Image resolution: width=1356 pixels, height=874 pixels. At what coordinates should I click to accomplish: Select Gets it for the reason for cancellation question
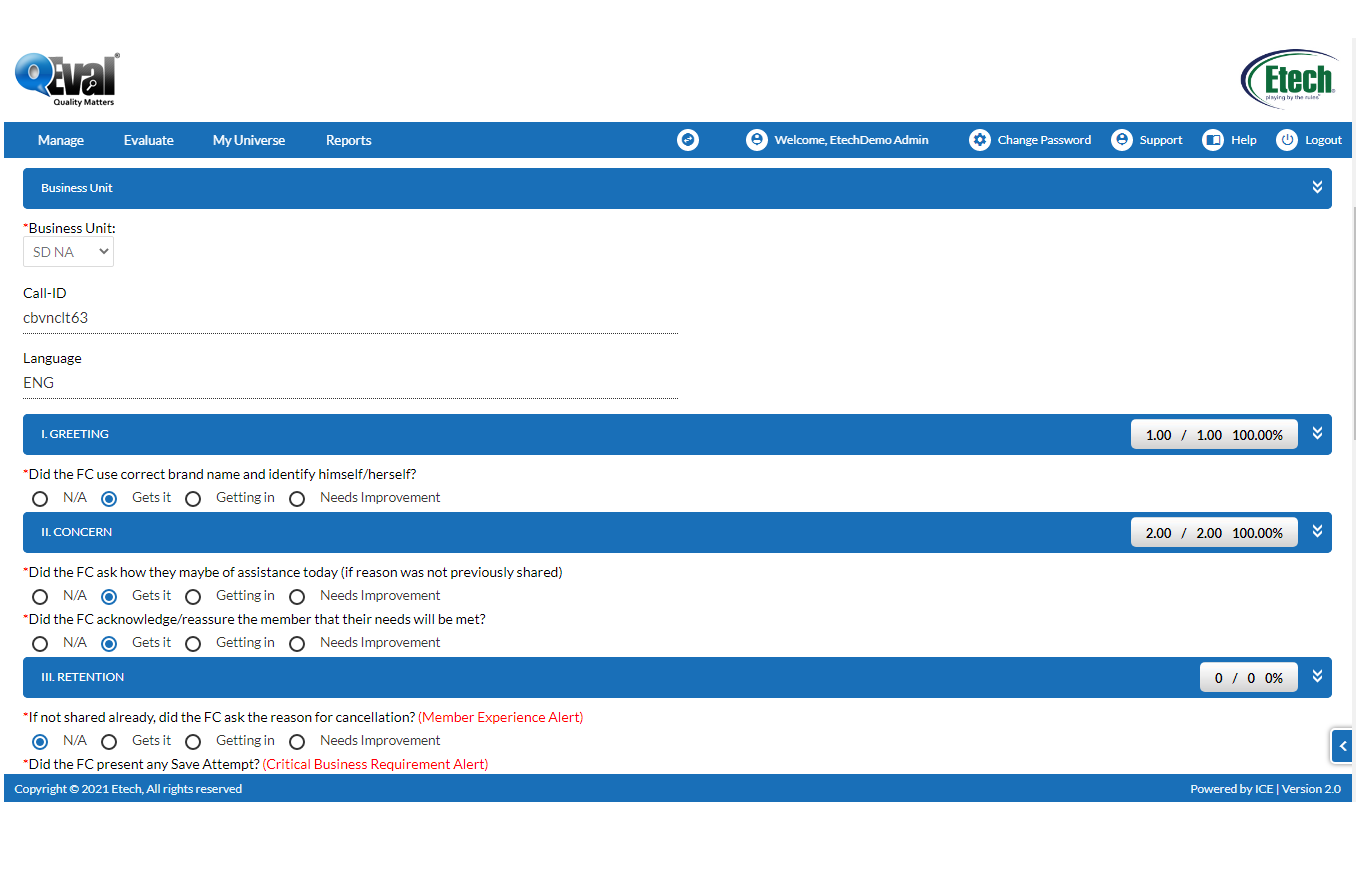[109, 741]
